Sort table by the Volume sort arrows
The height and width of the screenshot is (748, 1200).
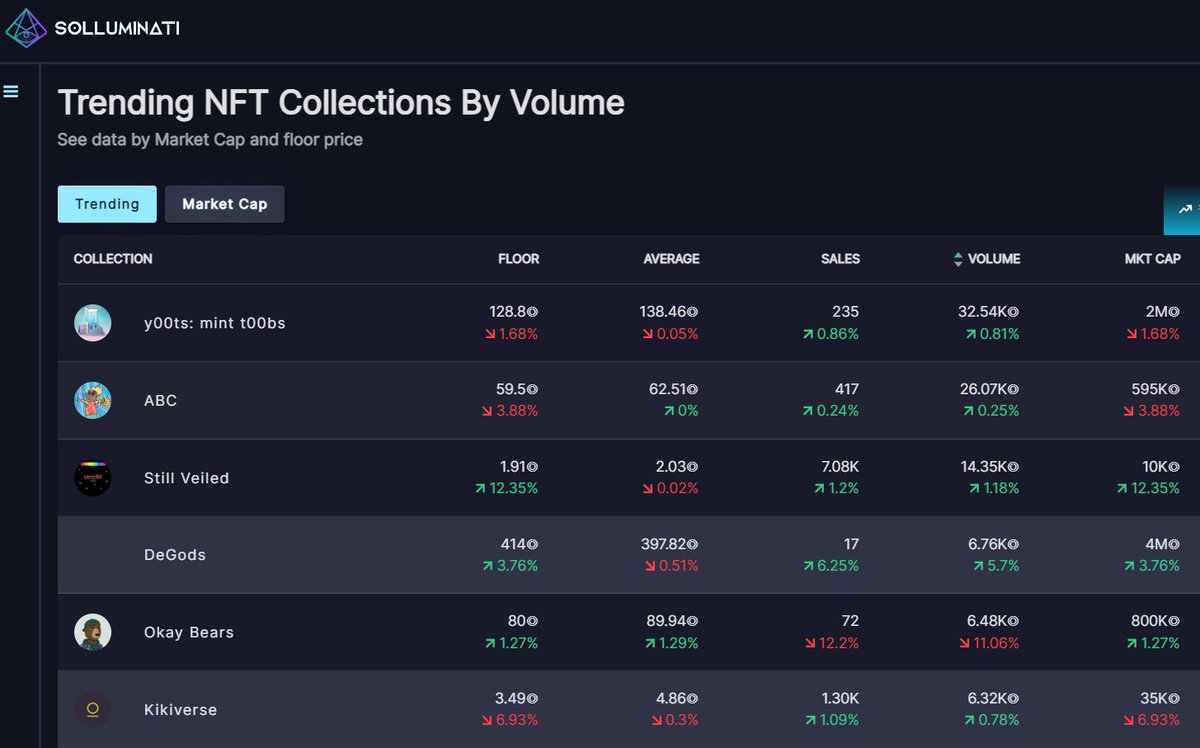[958, 259]
